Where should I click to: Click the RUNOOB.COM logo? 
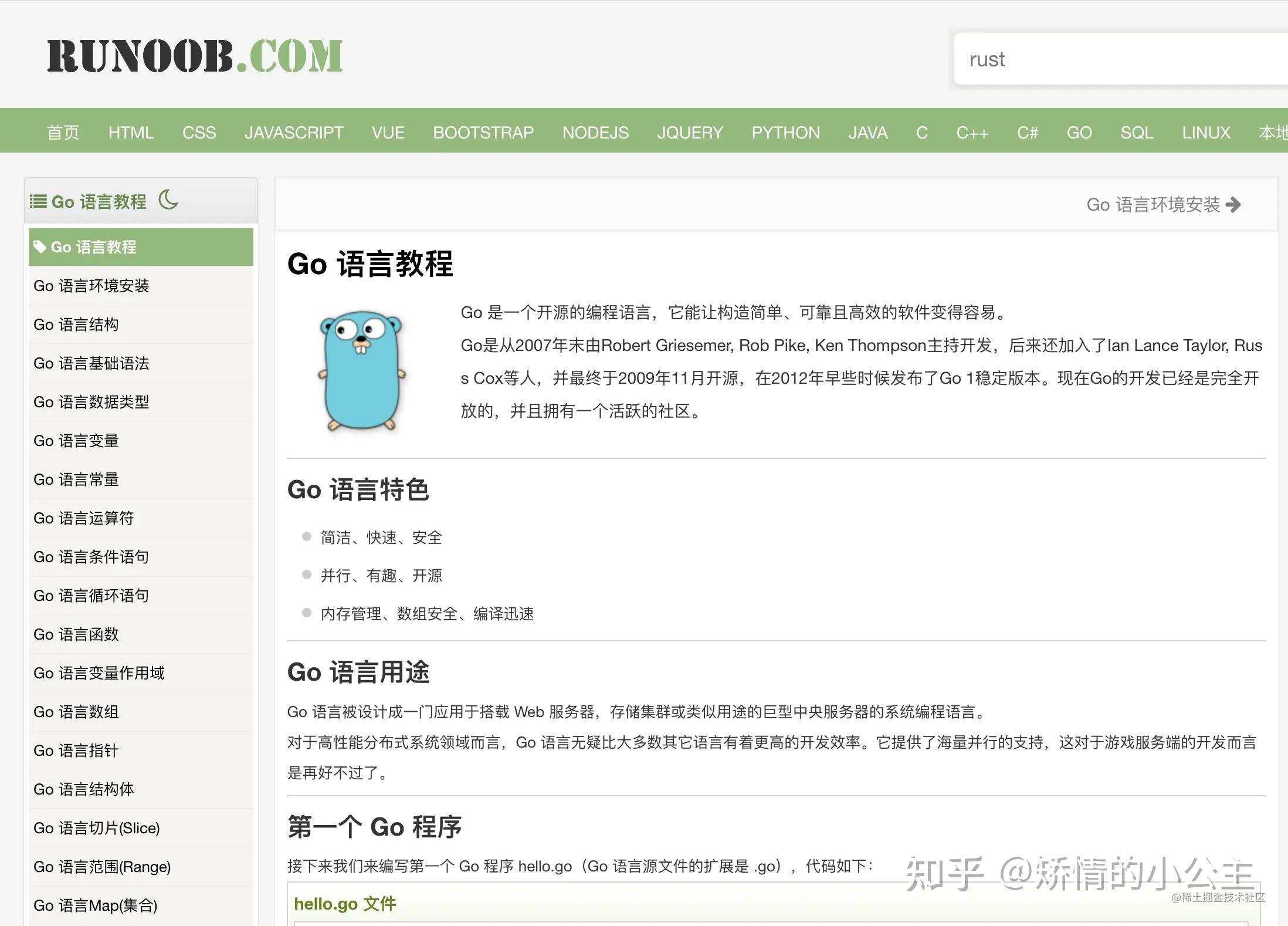(195, 56)
